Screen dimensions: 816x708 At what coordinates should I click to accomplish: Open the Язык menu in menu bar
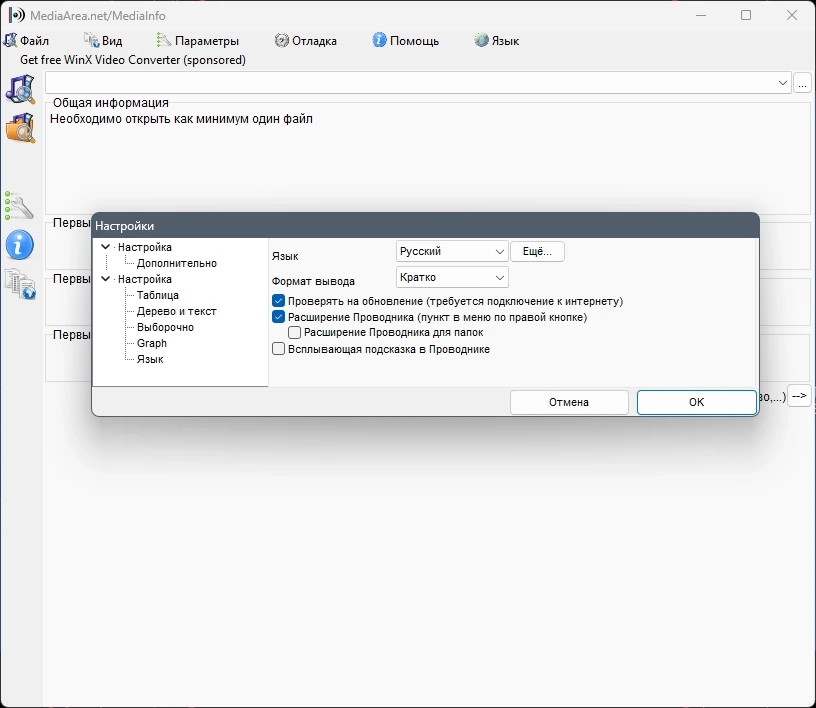click(x=497, y=41)
